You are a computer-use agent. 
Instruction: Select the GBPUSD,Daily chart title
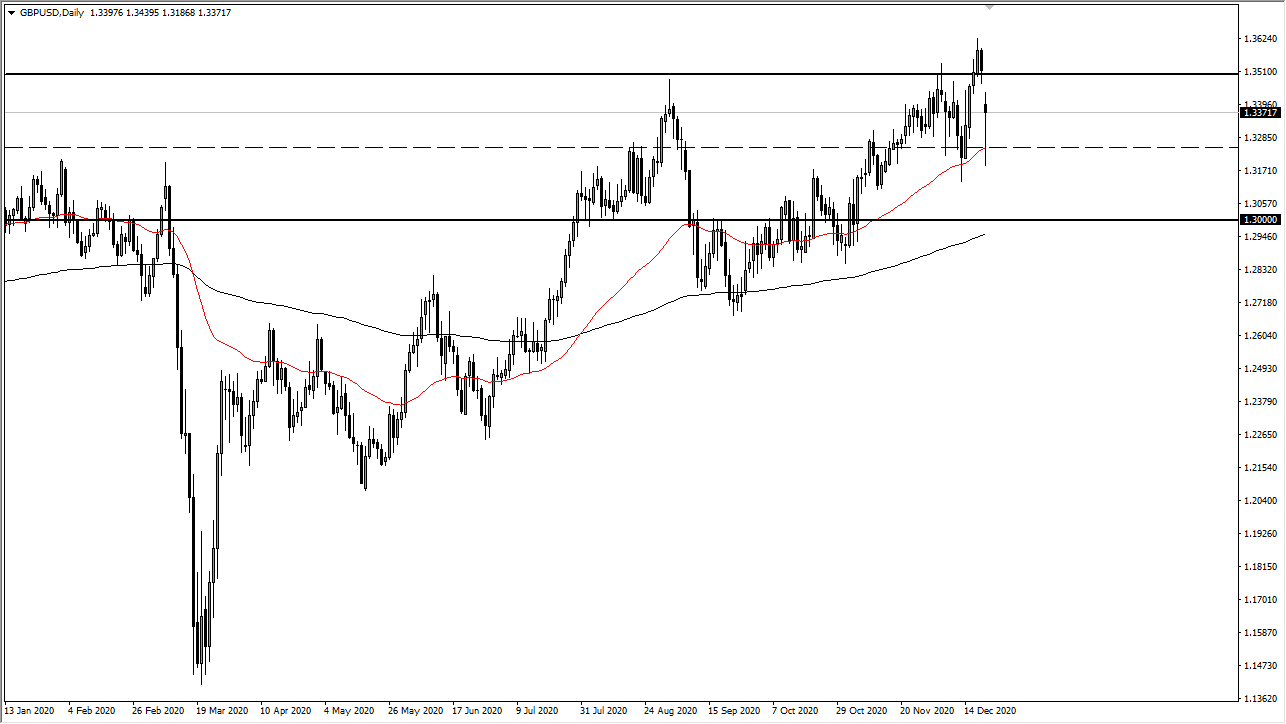(x=51, y=12)
